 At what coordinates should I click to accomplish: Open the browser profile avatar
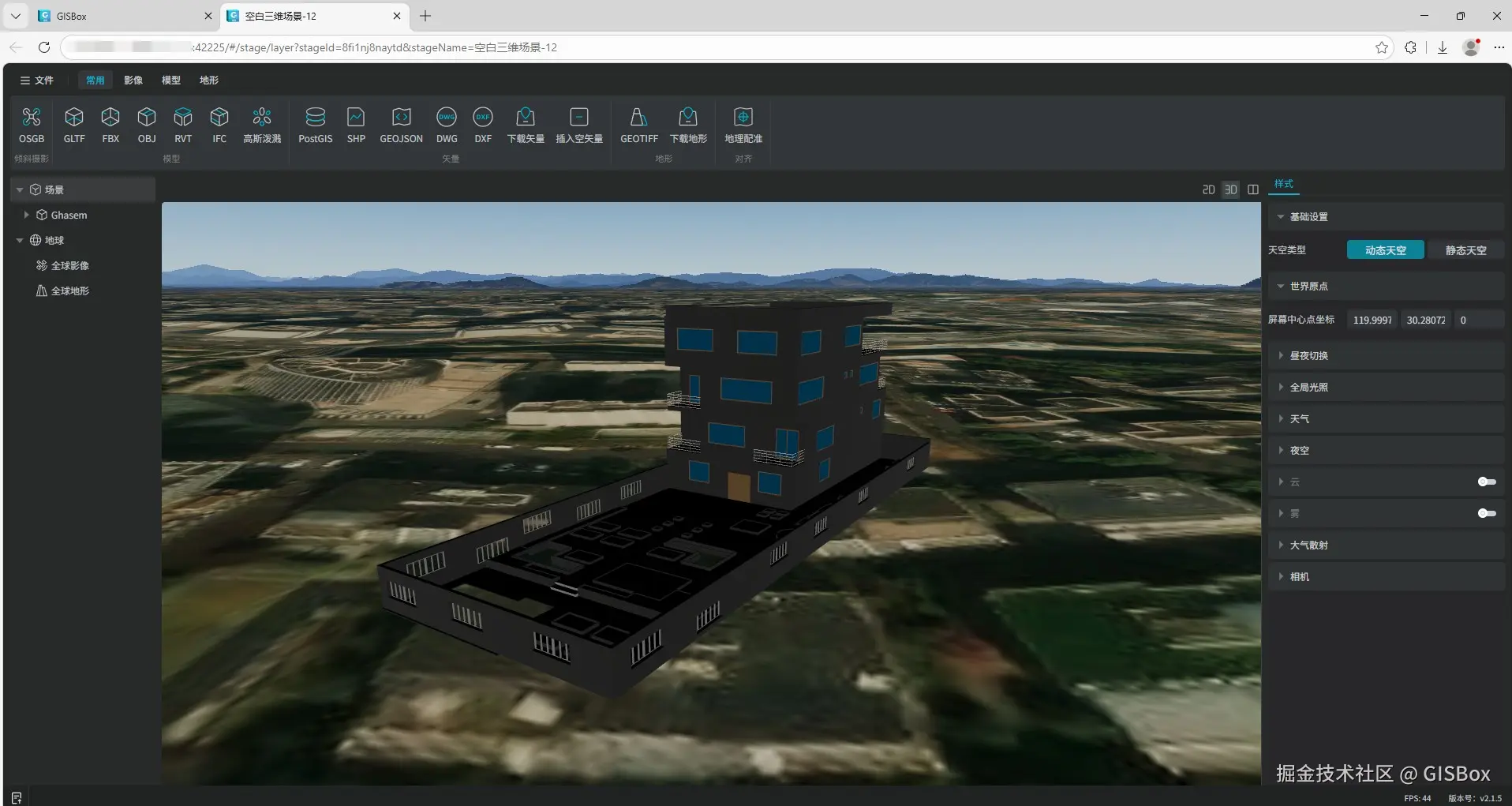point(1471,47)
